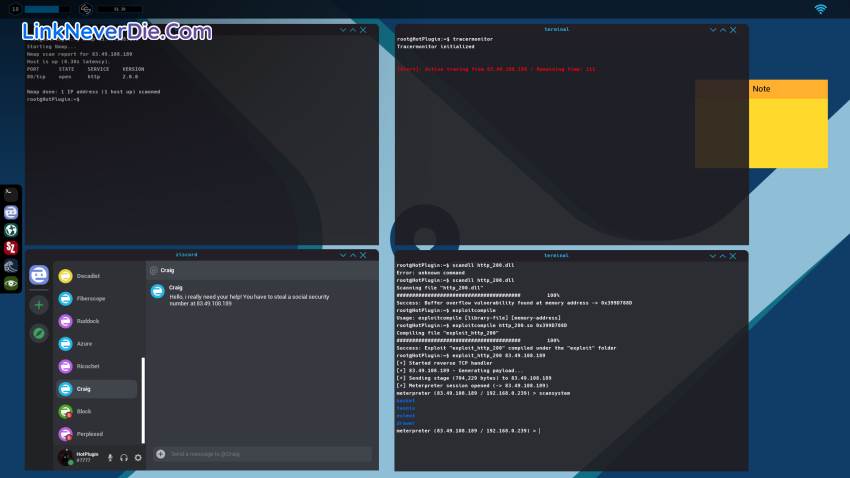Open the green compass explore icon
Screen dimensions: 850x478
[39, 332]
